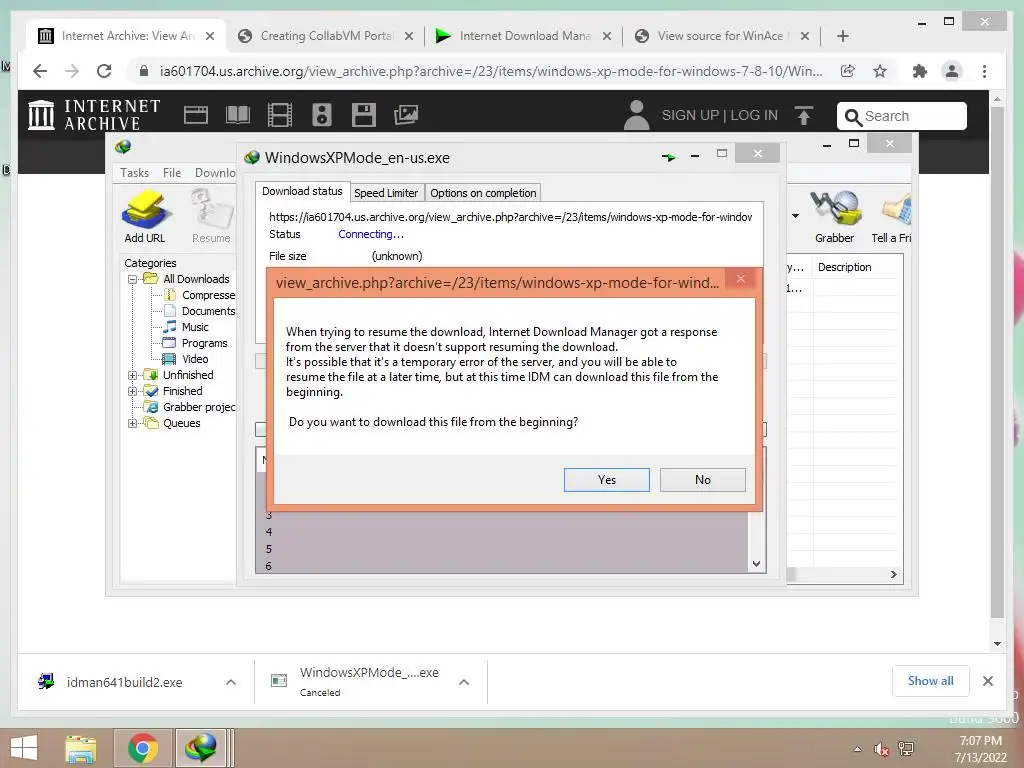Screen dimensions: 1024x768
Task: Select the All Downloads category
Action: (x=196, y=279)
